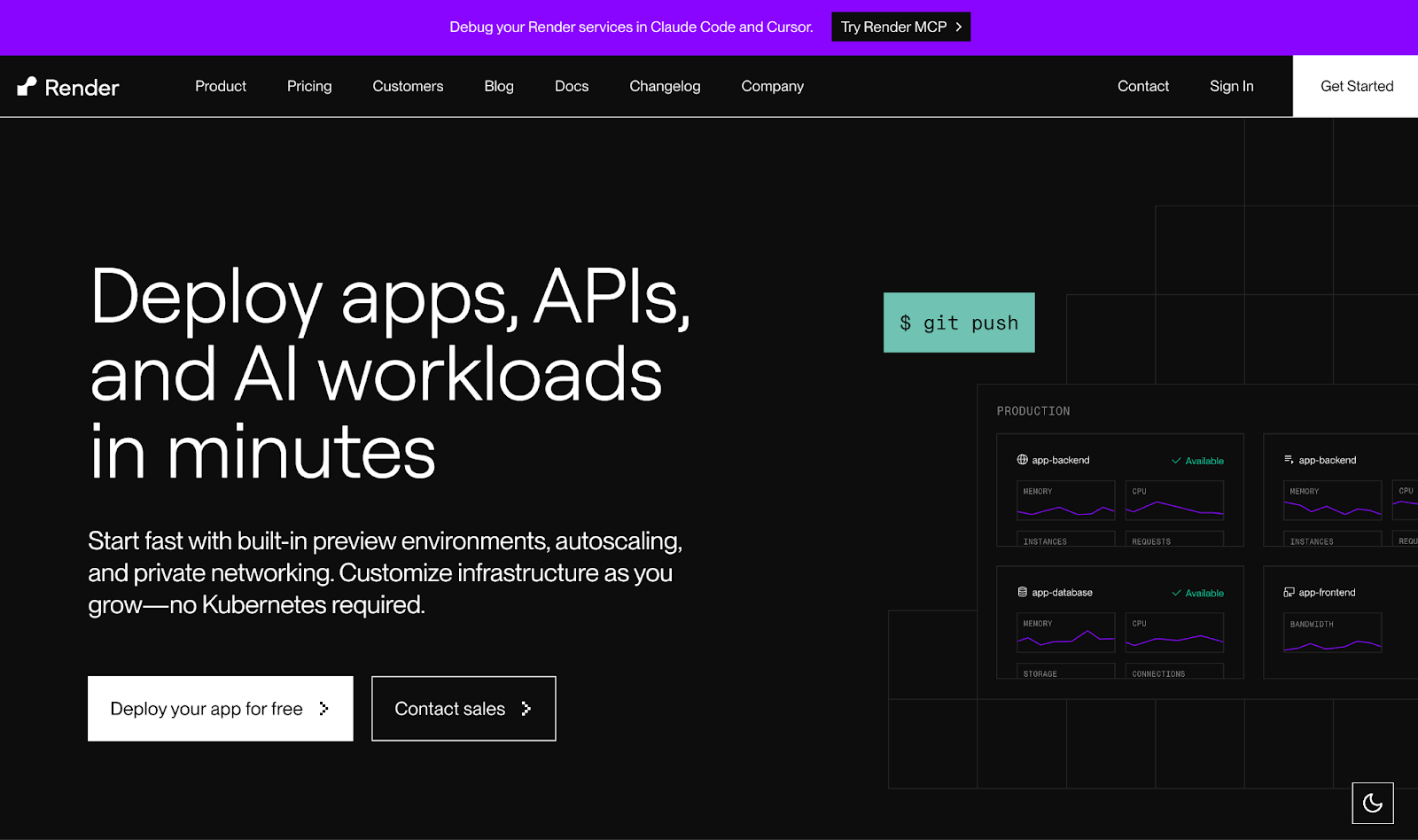Click the REQUESTS label in app-backend
The image size is (1418, 840).
pyautogui.click(x=1151, y=541)
